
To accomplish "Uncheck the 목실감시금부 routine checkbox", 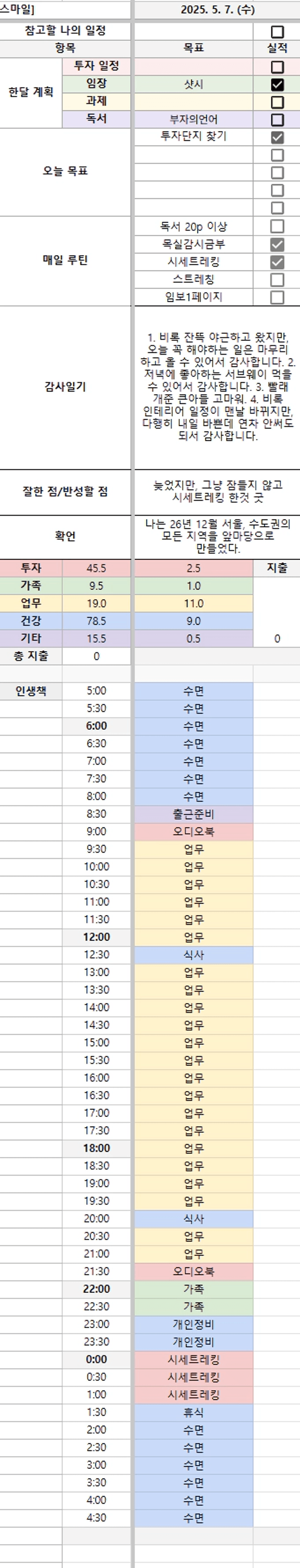I will pos(277,245).
